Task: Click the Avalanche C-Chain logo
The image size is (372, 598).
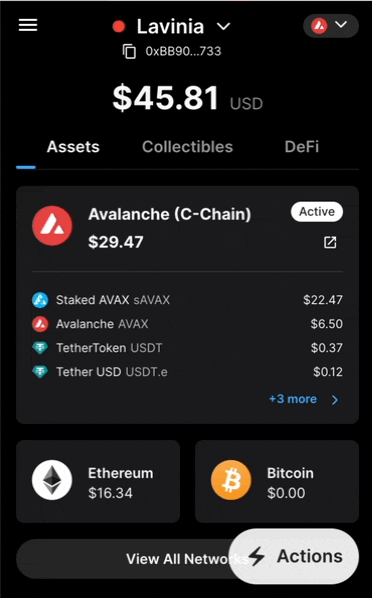Action: [x=52, y=226]
